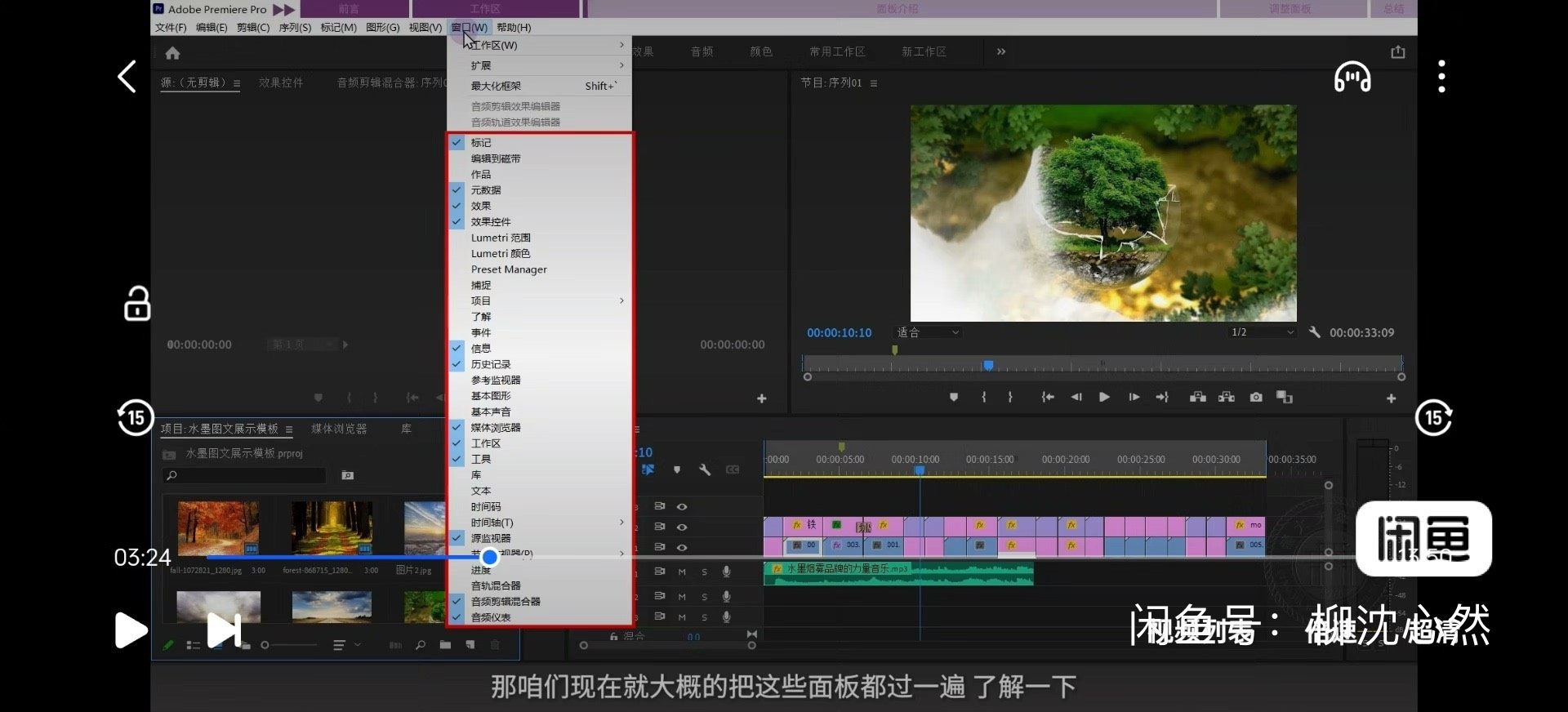Toggle the 历史记录 window option
This screenshot has width=1568, height=712.
[x=491, y=364]
